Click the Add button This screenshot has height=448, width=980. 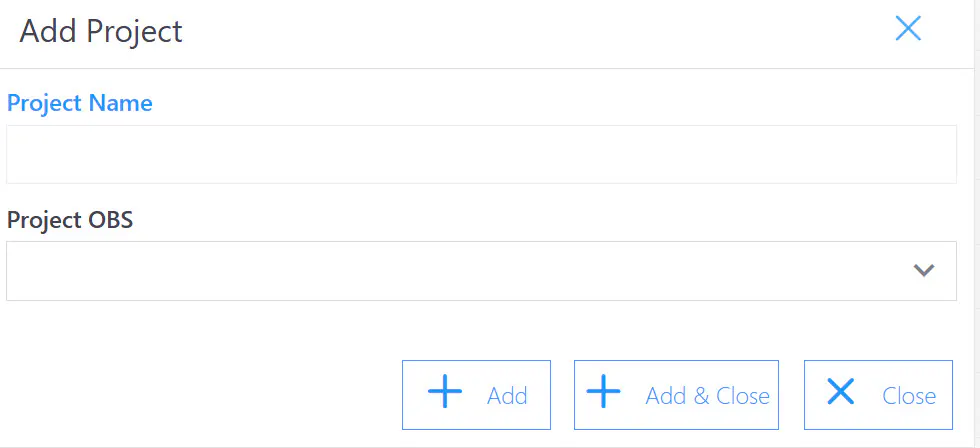tap(476, 395)
